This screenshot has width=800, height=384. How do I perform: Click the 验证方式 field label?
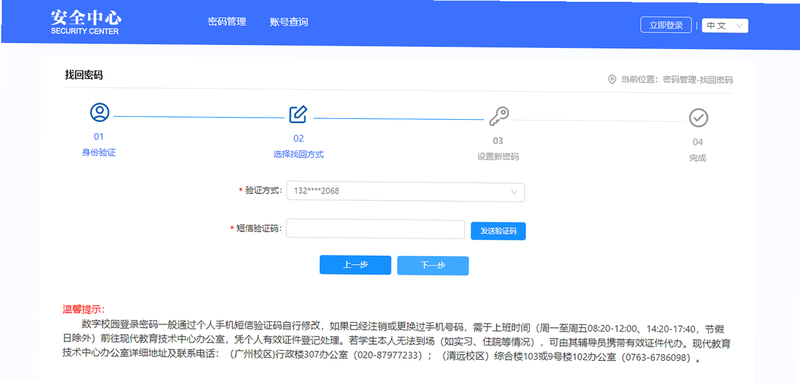click(260, 190)
